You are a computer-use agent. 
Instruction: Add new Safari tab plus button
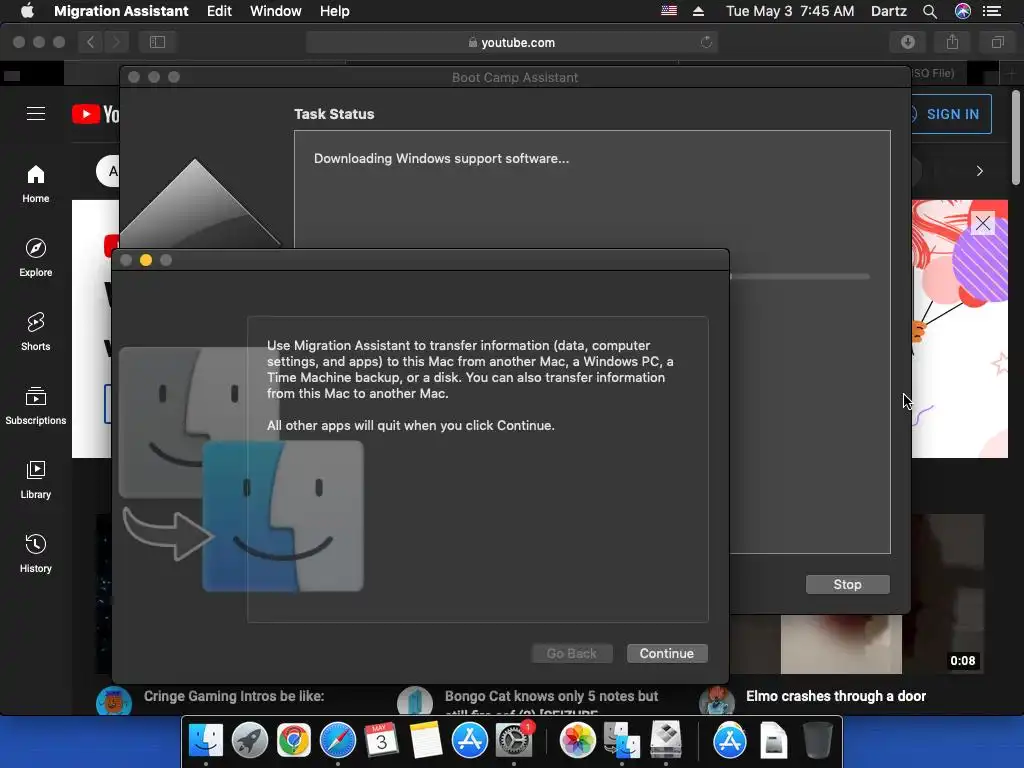(1011, 73)
